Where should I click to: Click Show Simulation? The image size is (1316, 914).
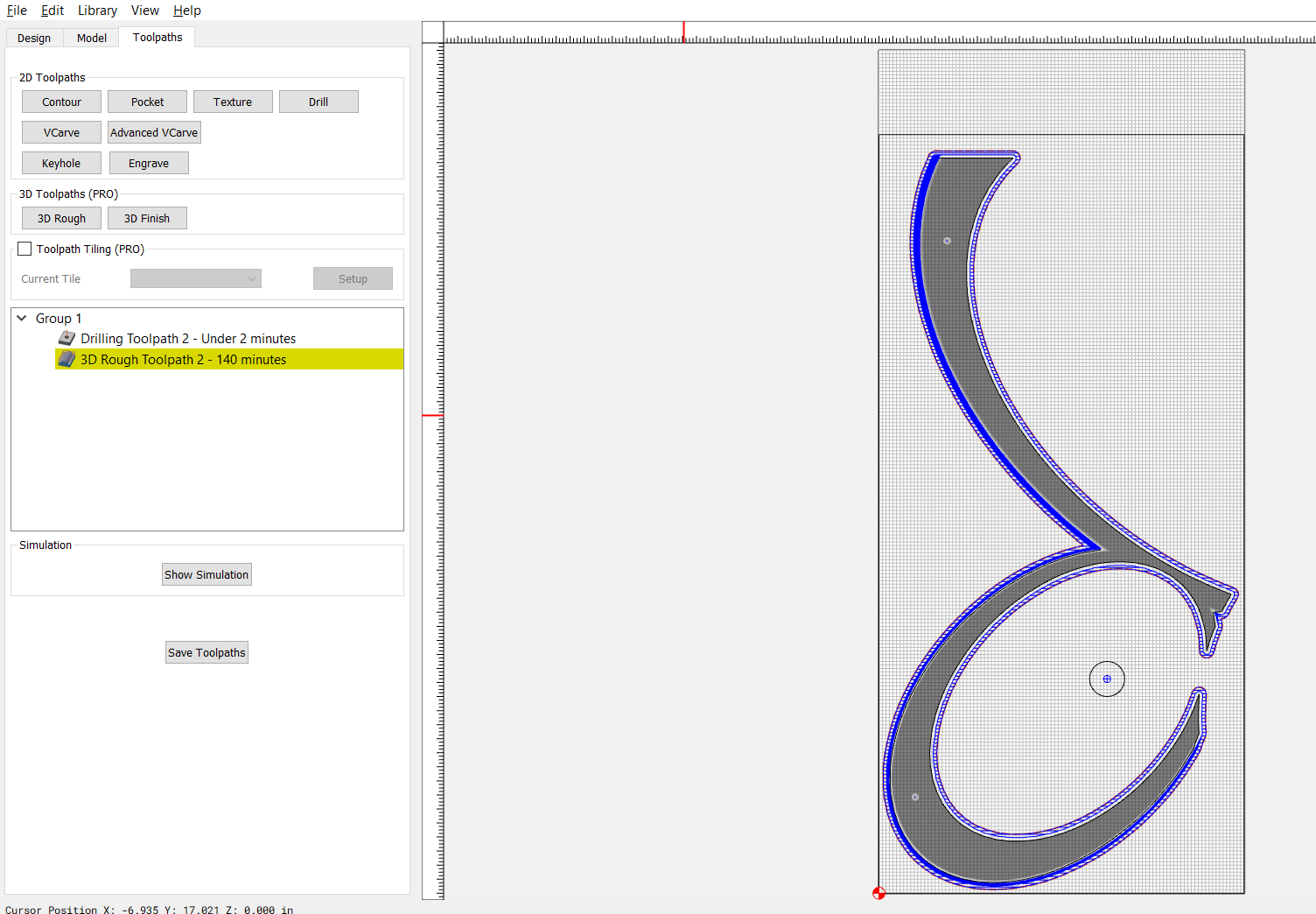pyautogui.click(x=206, y=574)
